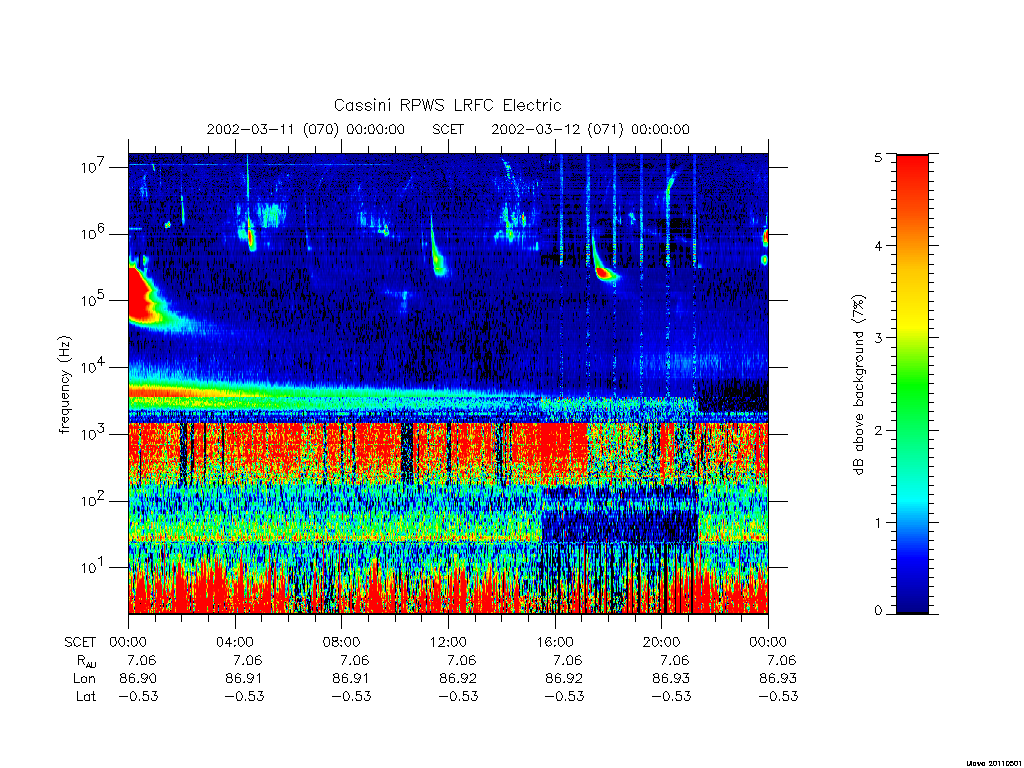1024x768 pixels.
Task: Click the Lon value '86.93' under 20:00
Action: pos(671,679)
